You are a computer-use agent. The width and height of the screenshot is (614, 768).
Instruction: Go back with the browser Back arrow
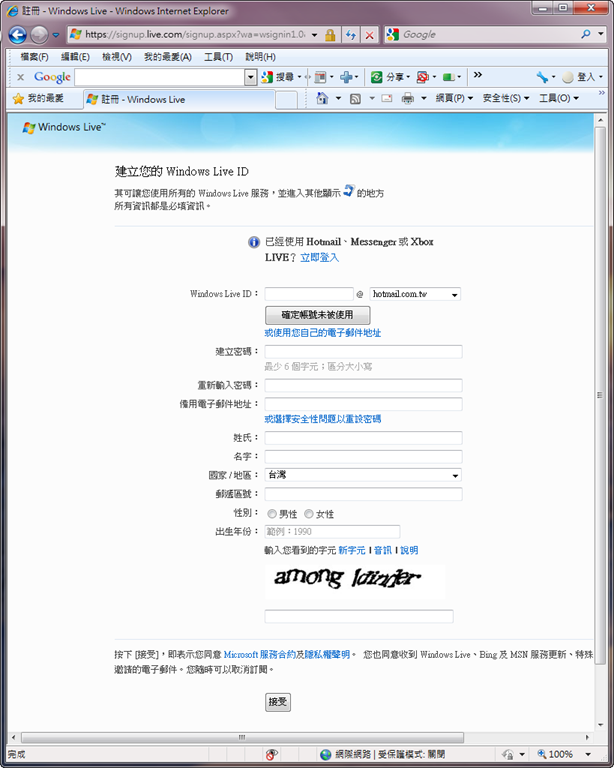click(x=18, y=35)
